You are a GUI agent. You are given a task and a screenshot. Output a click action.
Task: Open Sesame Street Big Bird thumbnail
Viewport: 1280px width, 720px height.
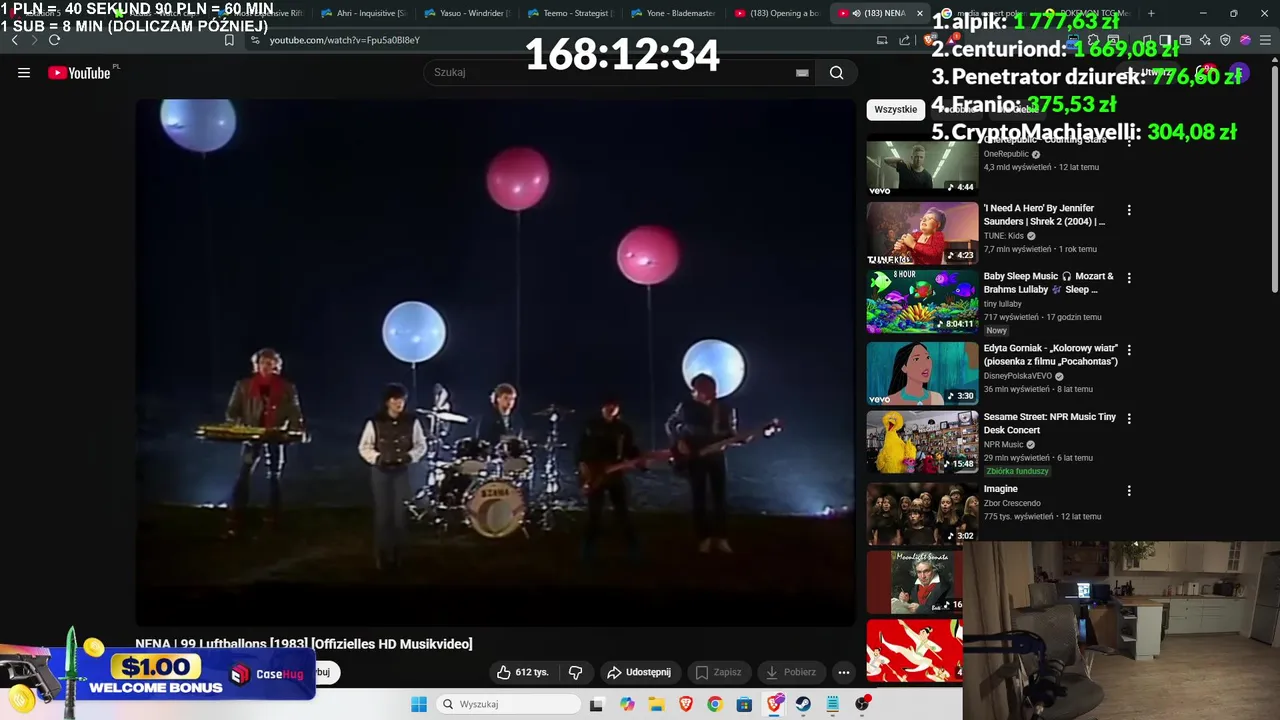pyautogui.click(x=922, y=441)
